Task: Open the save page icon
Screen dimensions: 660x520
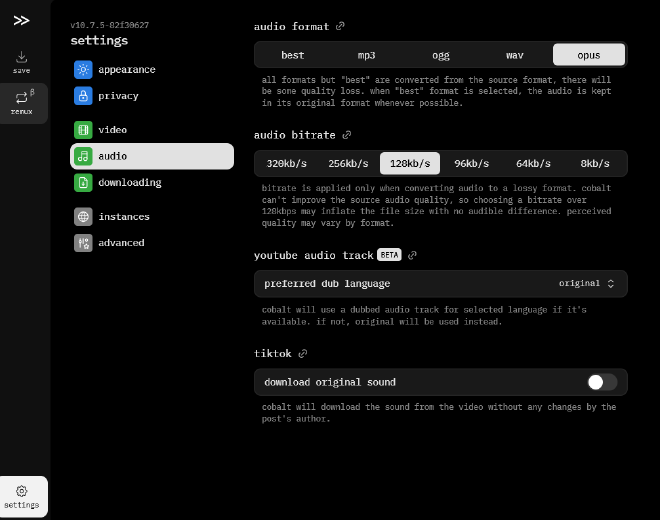Action: coord(22,62)
